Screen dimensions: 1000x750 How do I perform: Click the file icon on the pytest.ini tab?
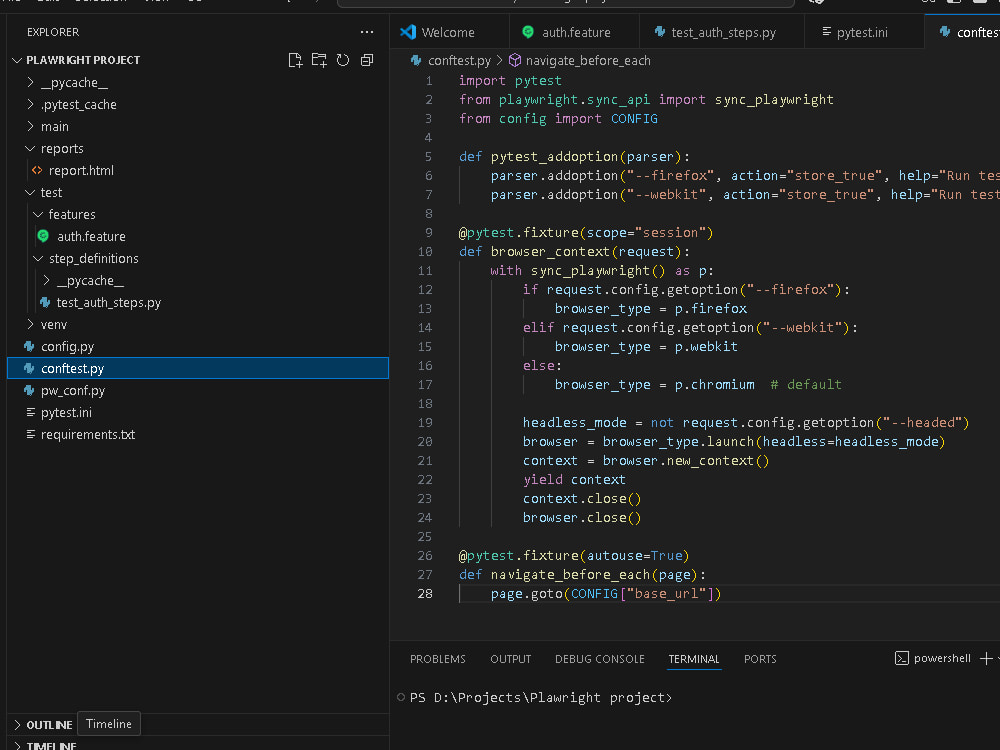(x=827, y=31)
